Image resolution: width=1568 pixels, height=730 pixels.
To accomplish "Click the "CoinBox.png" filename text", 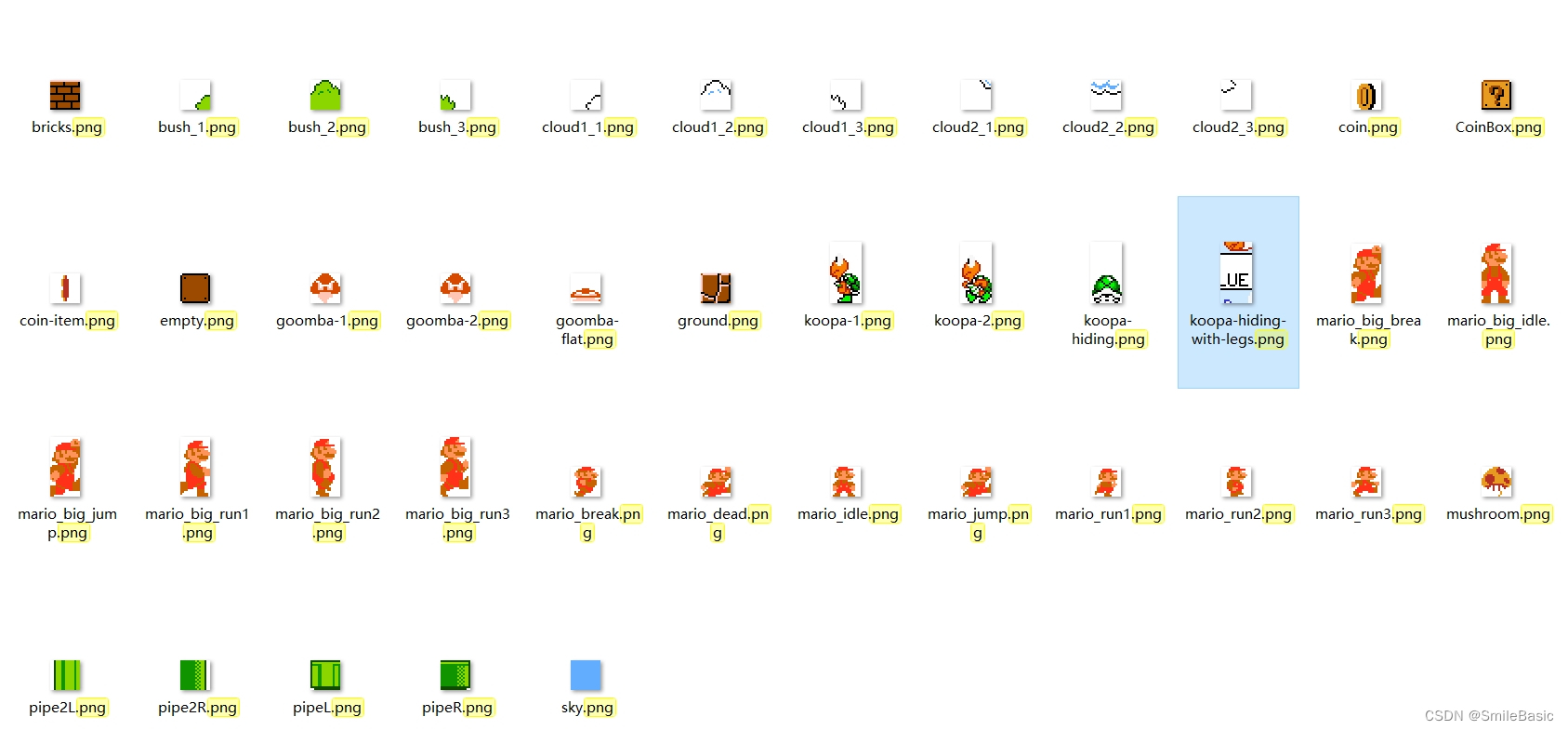I will tap(1498, 127).
